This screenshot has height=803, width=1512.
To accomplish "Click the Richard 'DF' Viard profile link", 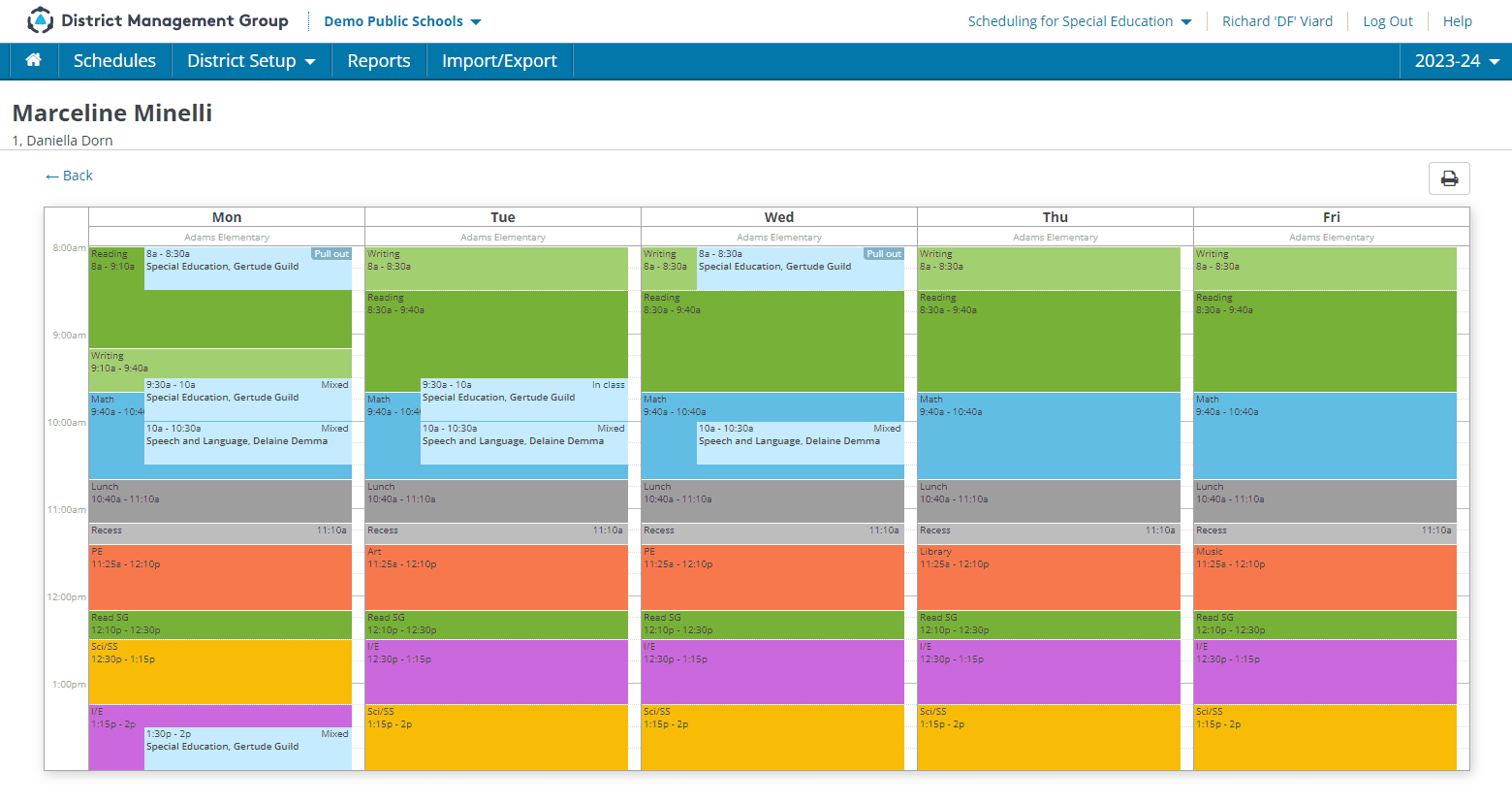I will (1276, 21).
